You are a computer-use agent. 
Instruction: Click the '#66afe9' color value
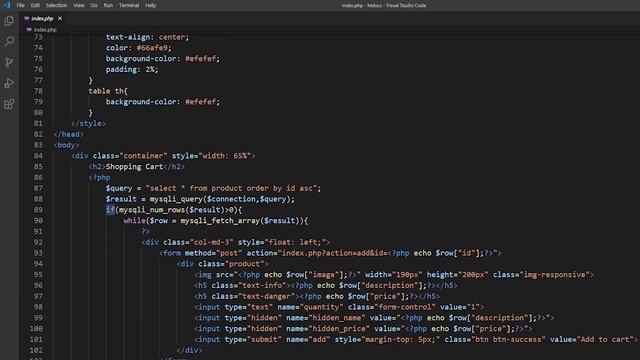tap(152, 48)
